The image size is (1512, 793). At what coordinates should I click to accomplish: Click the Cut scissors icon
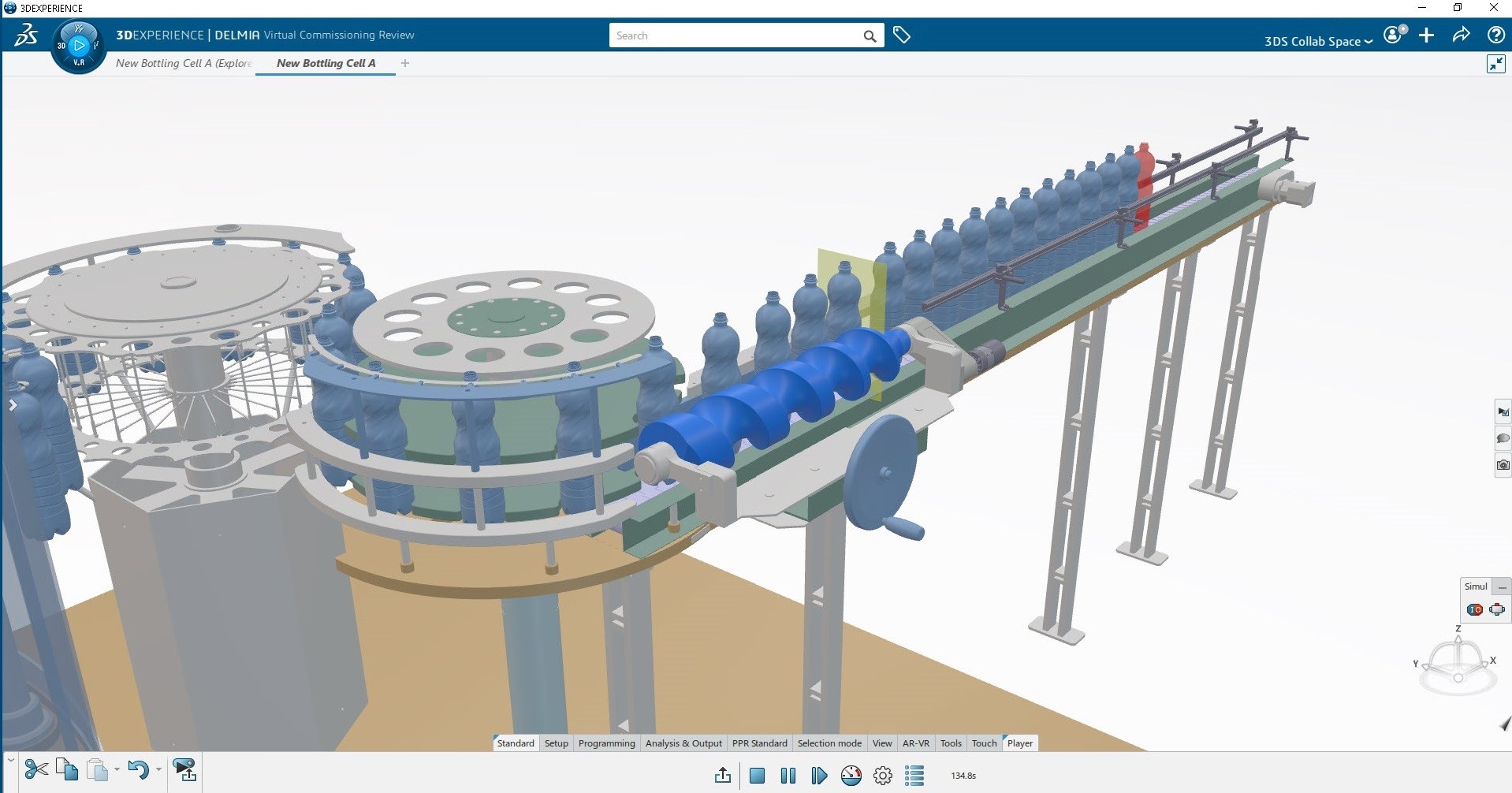pos(36,769)
